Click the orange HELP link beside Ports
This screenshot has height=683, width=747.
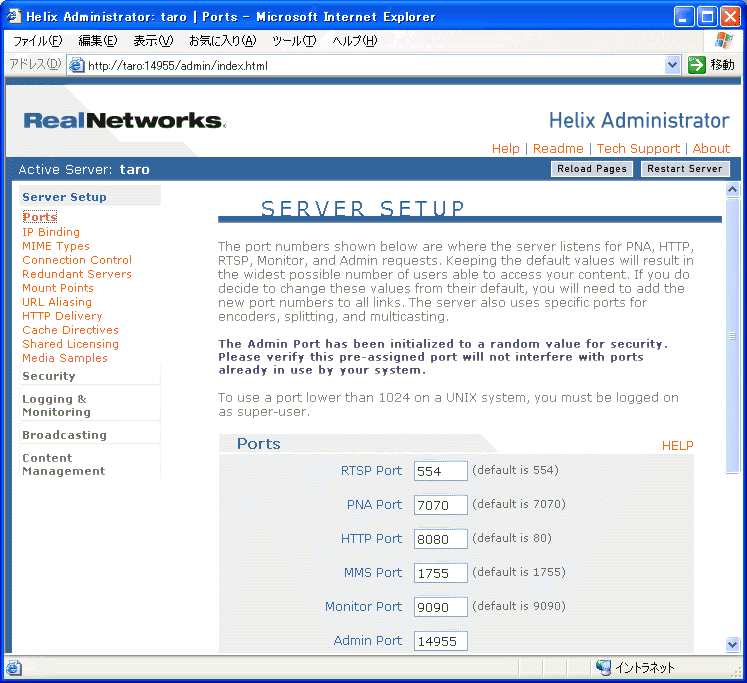[x=677, y=446]
